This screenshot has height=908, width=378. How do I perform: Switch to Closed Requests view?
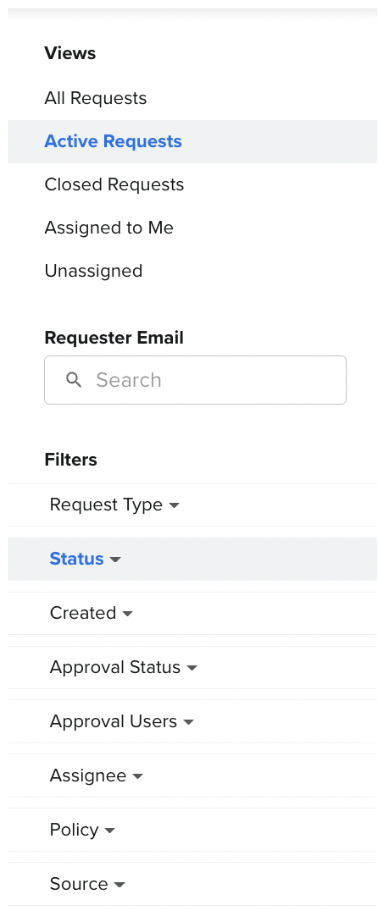tap(114, 184)
